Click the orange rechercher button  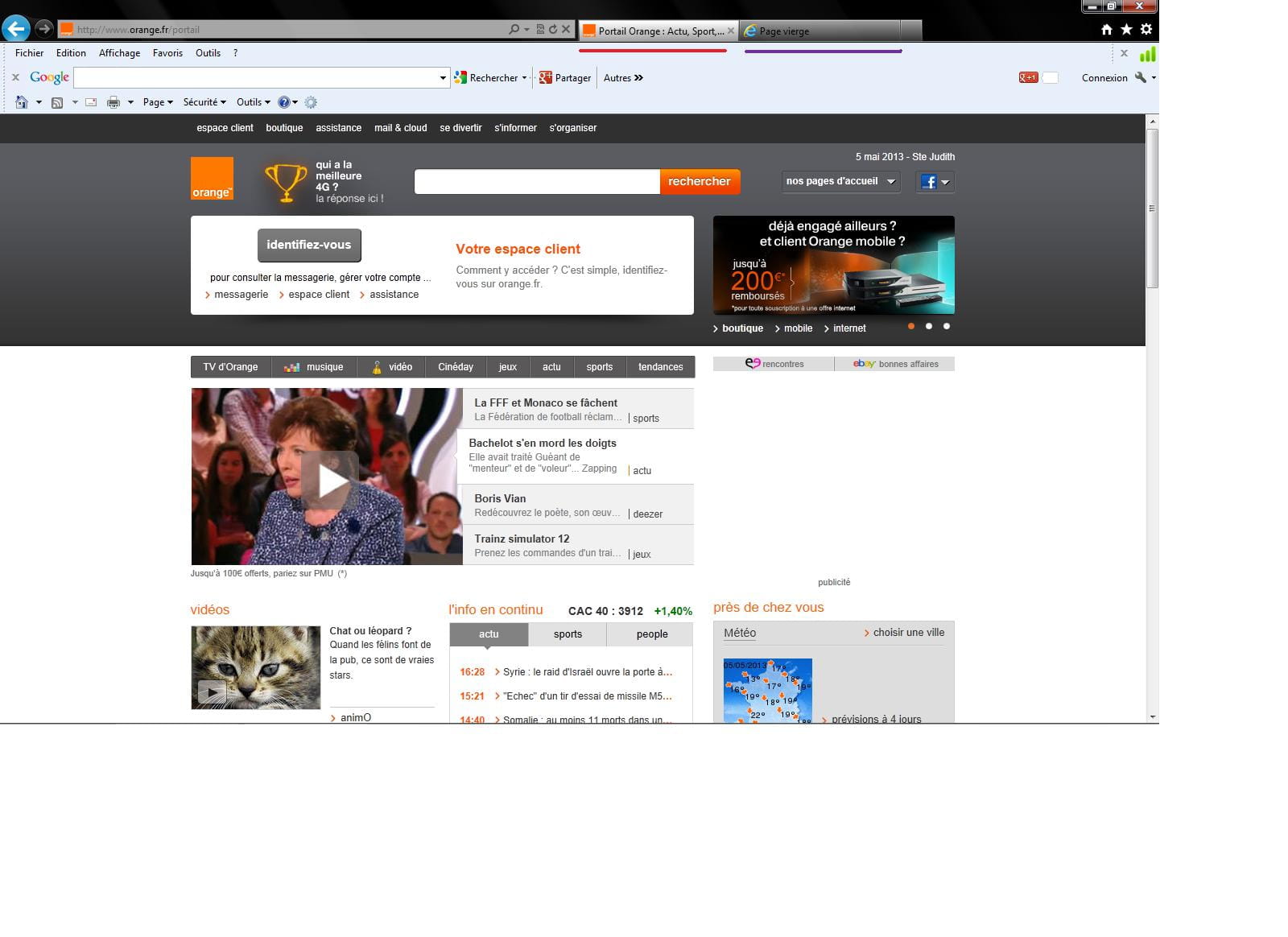tap(700, 181)
